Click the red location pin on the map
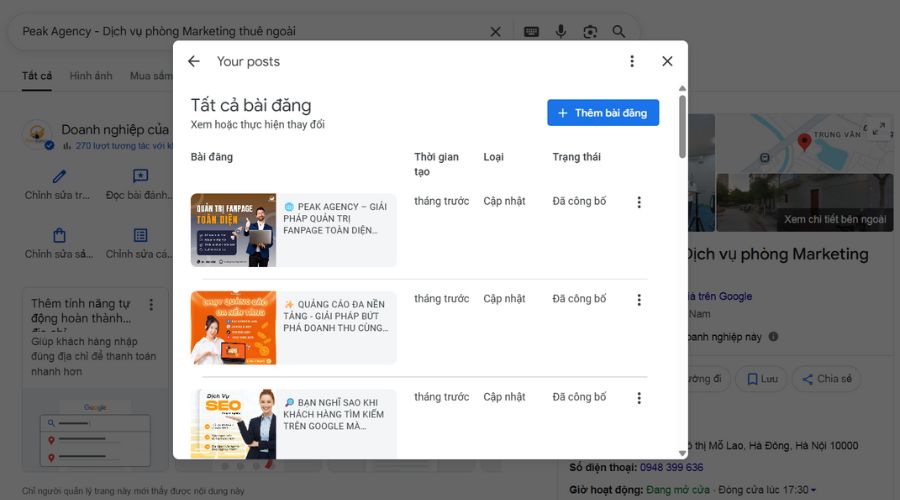Screen dimensions: 900x500 804,141
